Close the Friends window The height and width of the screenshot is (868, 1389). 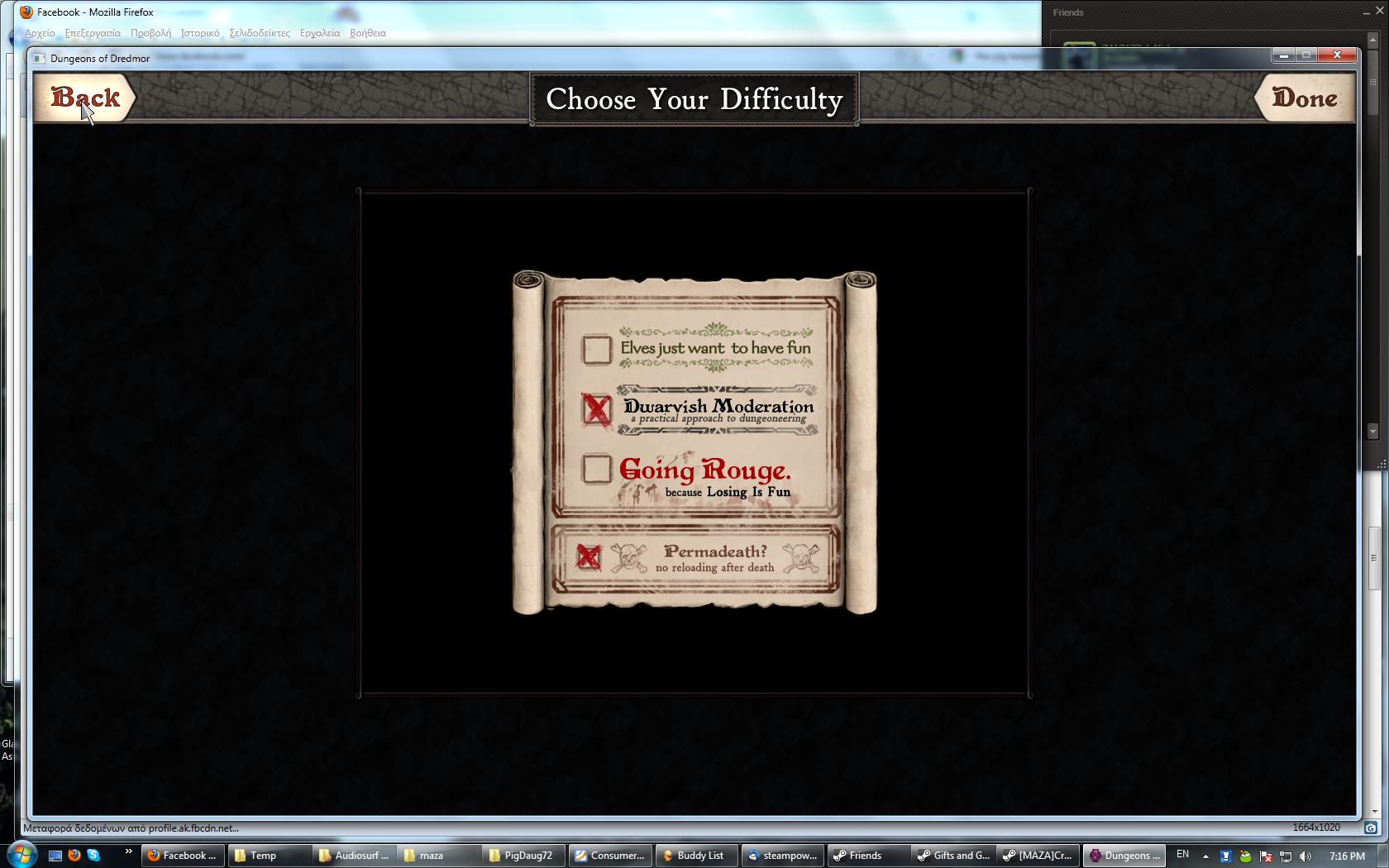(1382, 12)
